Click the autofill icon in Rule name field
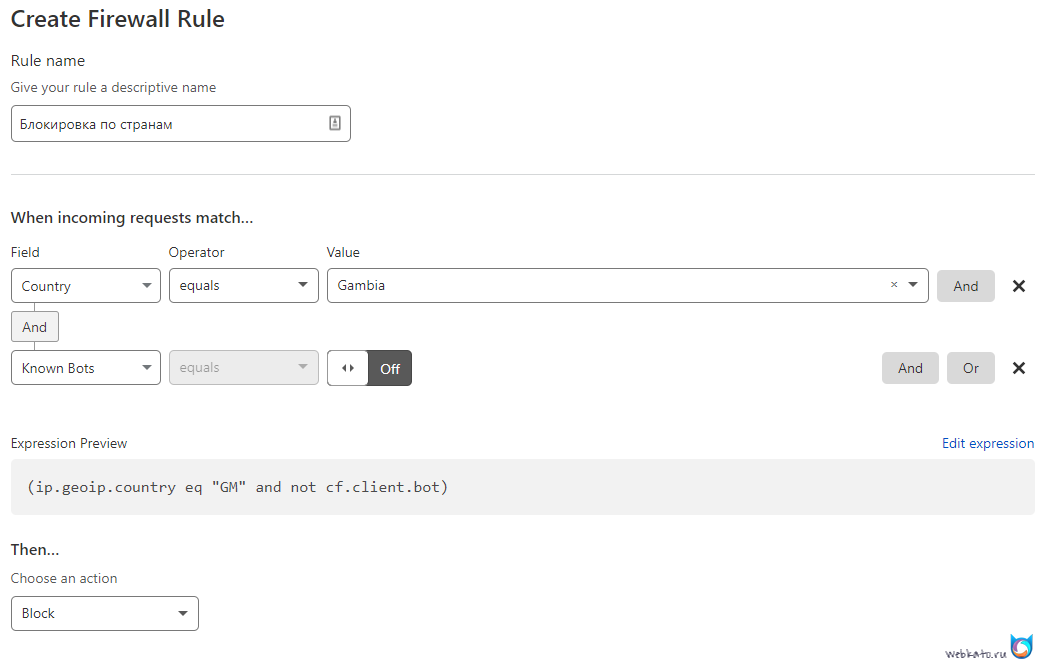This screenshot has width=1044, height=664. click(335, 123)
